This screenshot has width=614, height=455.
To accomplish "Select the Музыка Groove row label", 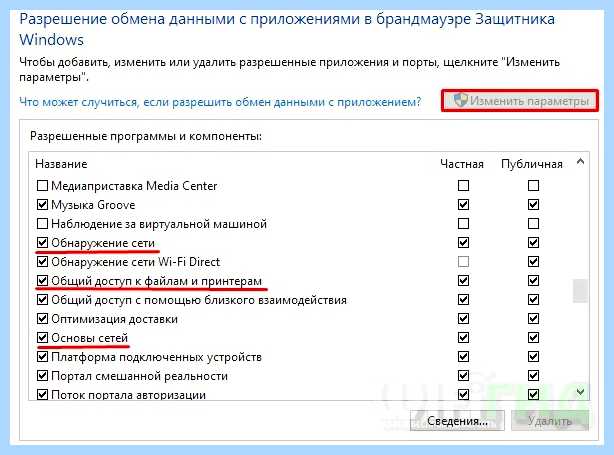I will [x=93, y=205].
